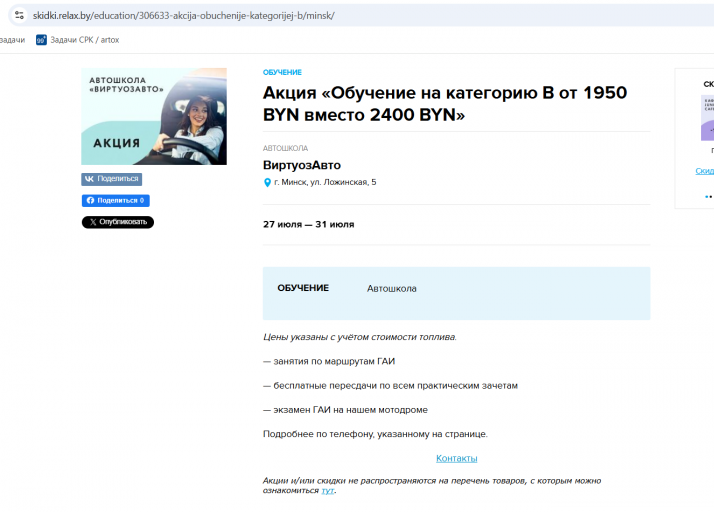The height and width of the screenshot is (512, 714).
Task: Share the offer on Facebook
Action: (x=116, y=200)
